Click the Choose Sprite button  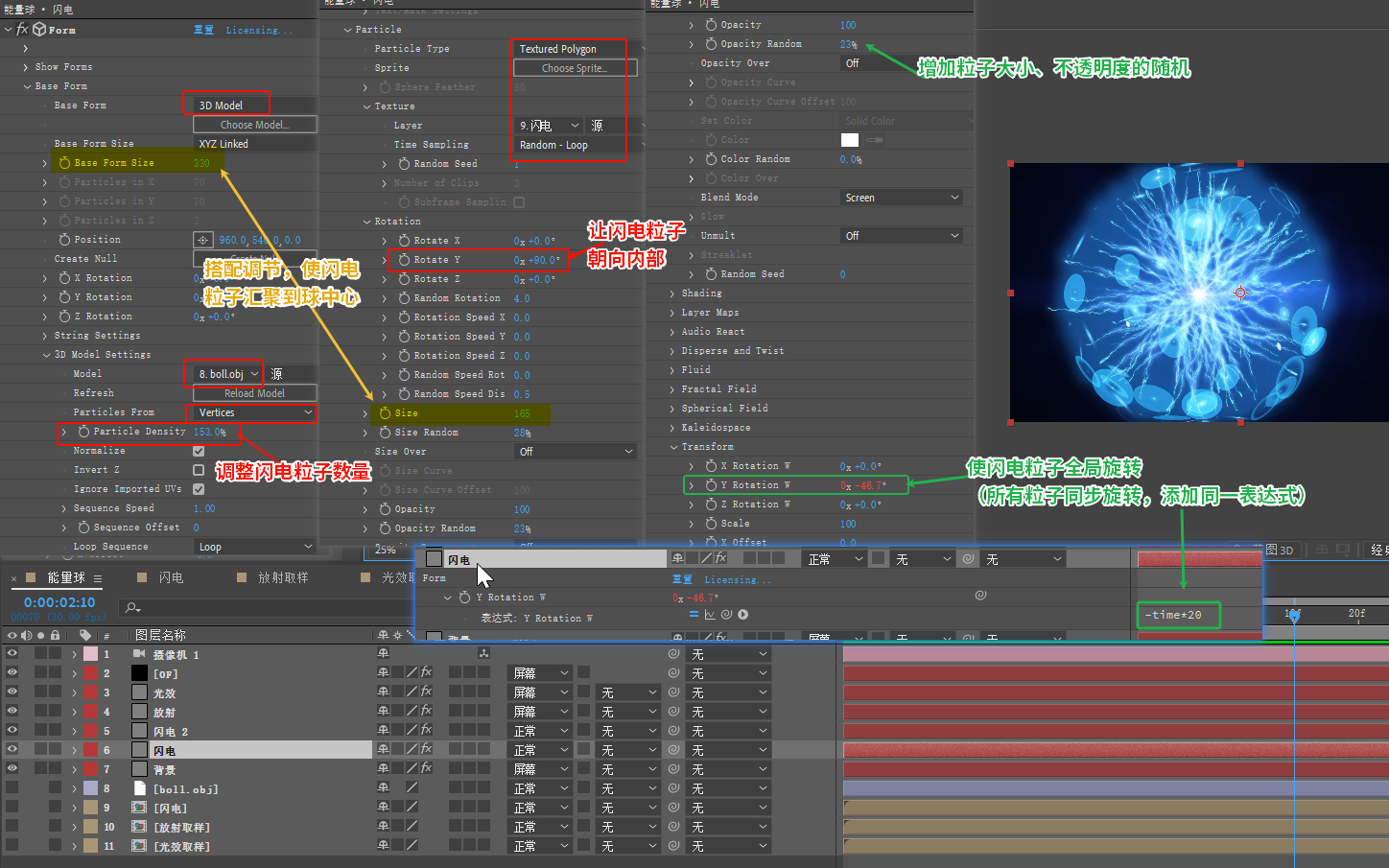[575, 68]
